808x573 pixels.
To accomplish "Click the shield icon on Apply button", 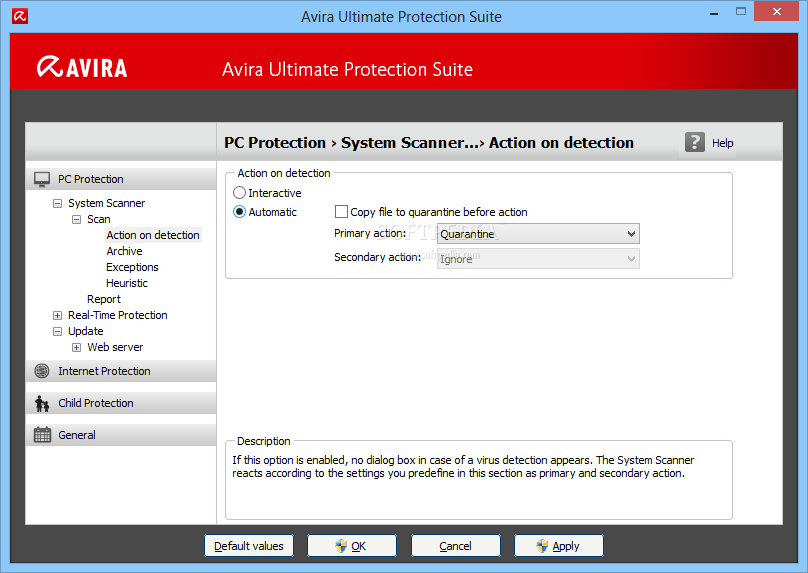I will click(x=542, y=546).
